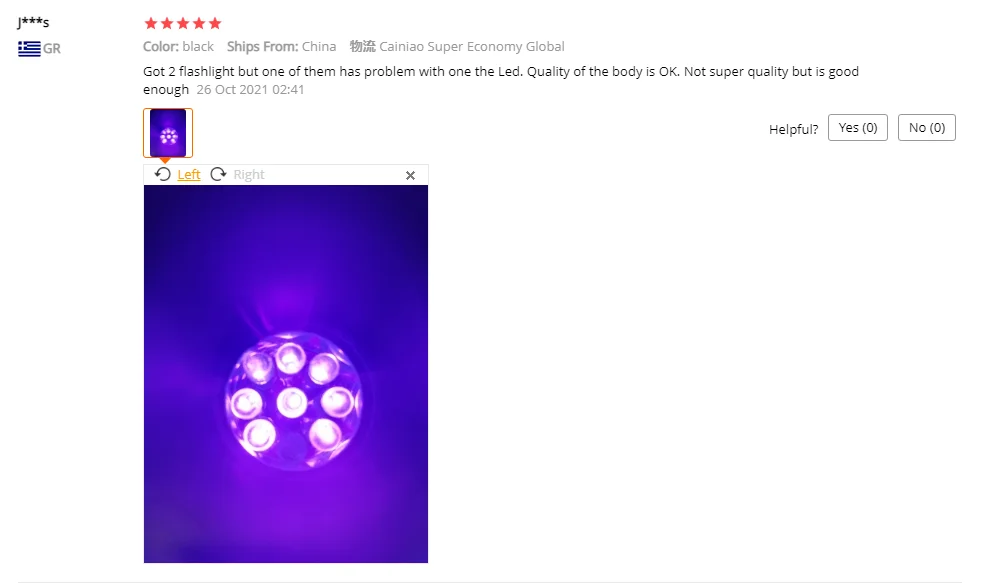981x583 pixels.
Task: Click the 26 Oct 2021 review date
Action: [250, 89]
